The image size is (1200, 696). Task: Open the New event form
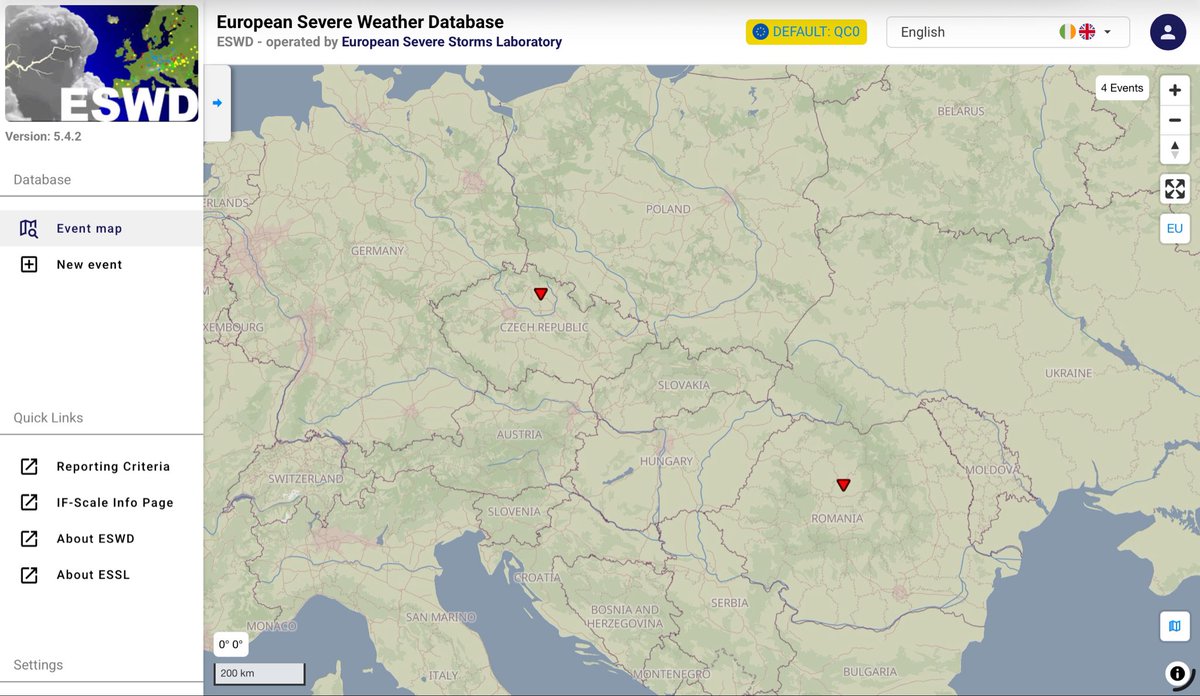101,264
